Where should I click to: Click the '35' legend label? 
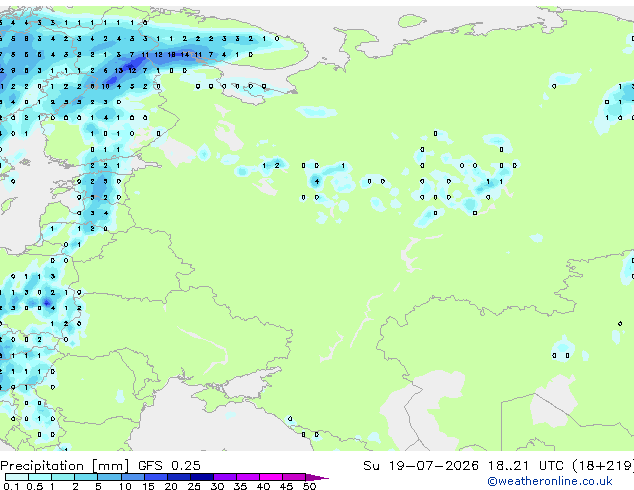coord(240,486)
